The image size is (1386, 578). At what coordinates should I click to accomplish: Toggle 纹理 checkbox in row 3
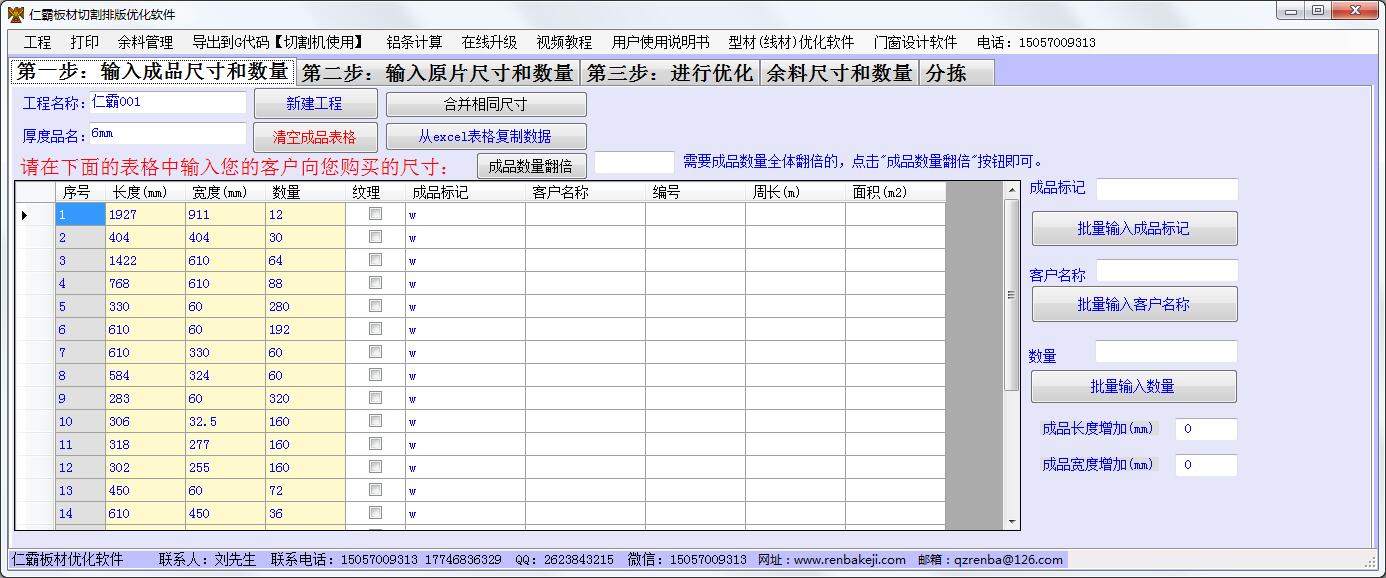point(375,260)
